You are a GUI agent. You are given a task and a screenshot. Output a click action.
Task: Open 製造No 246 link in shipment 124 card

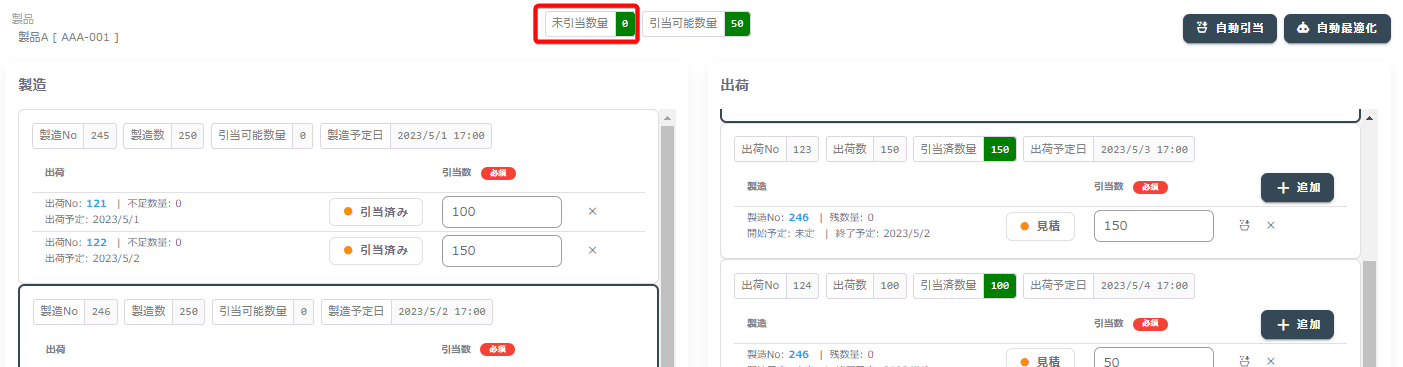(x=799, y=354)
